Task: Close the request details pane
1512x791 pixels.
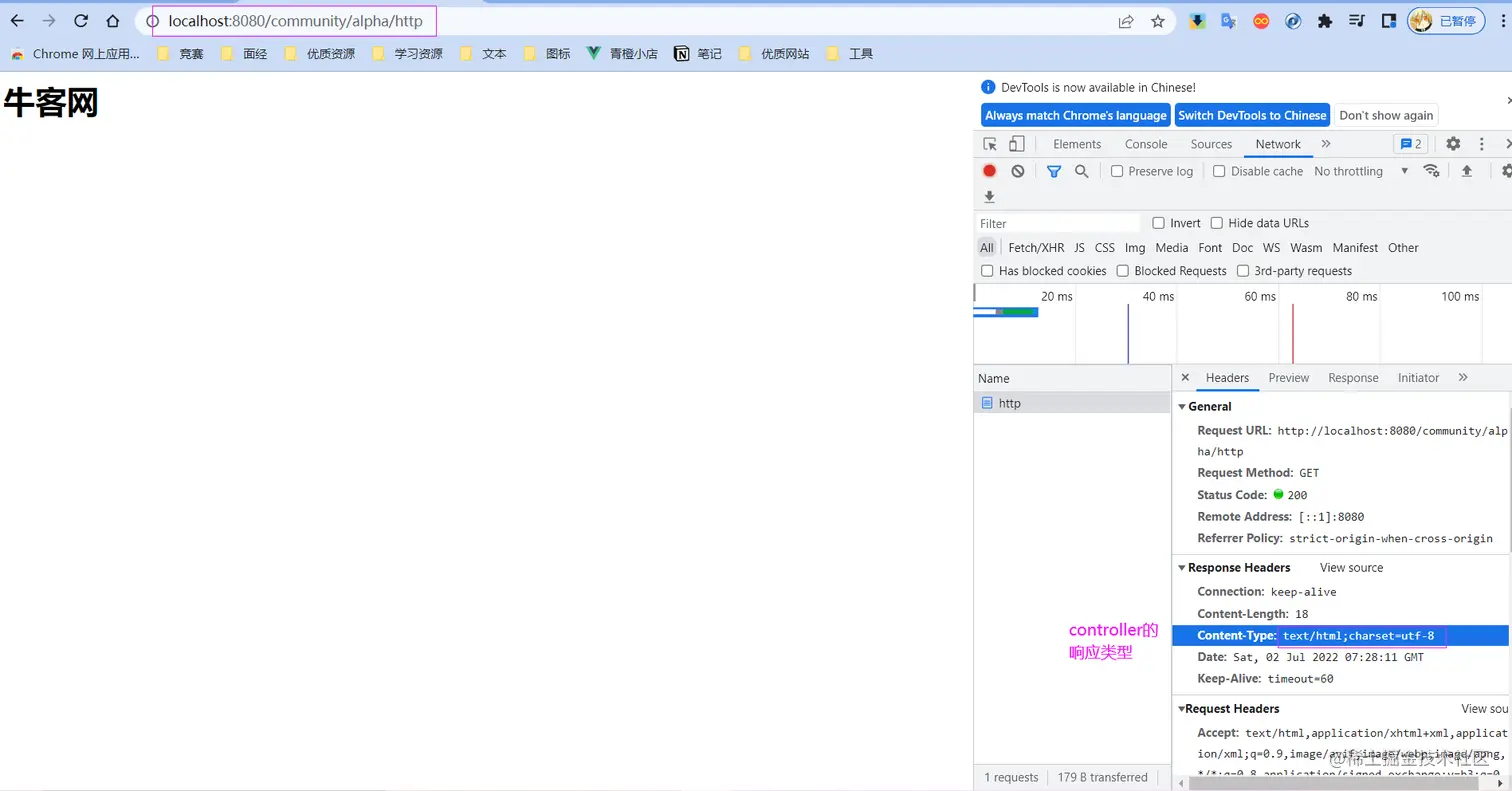Action: (x=1185, y=378)
